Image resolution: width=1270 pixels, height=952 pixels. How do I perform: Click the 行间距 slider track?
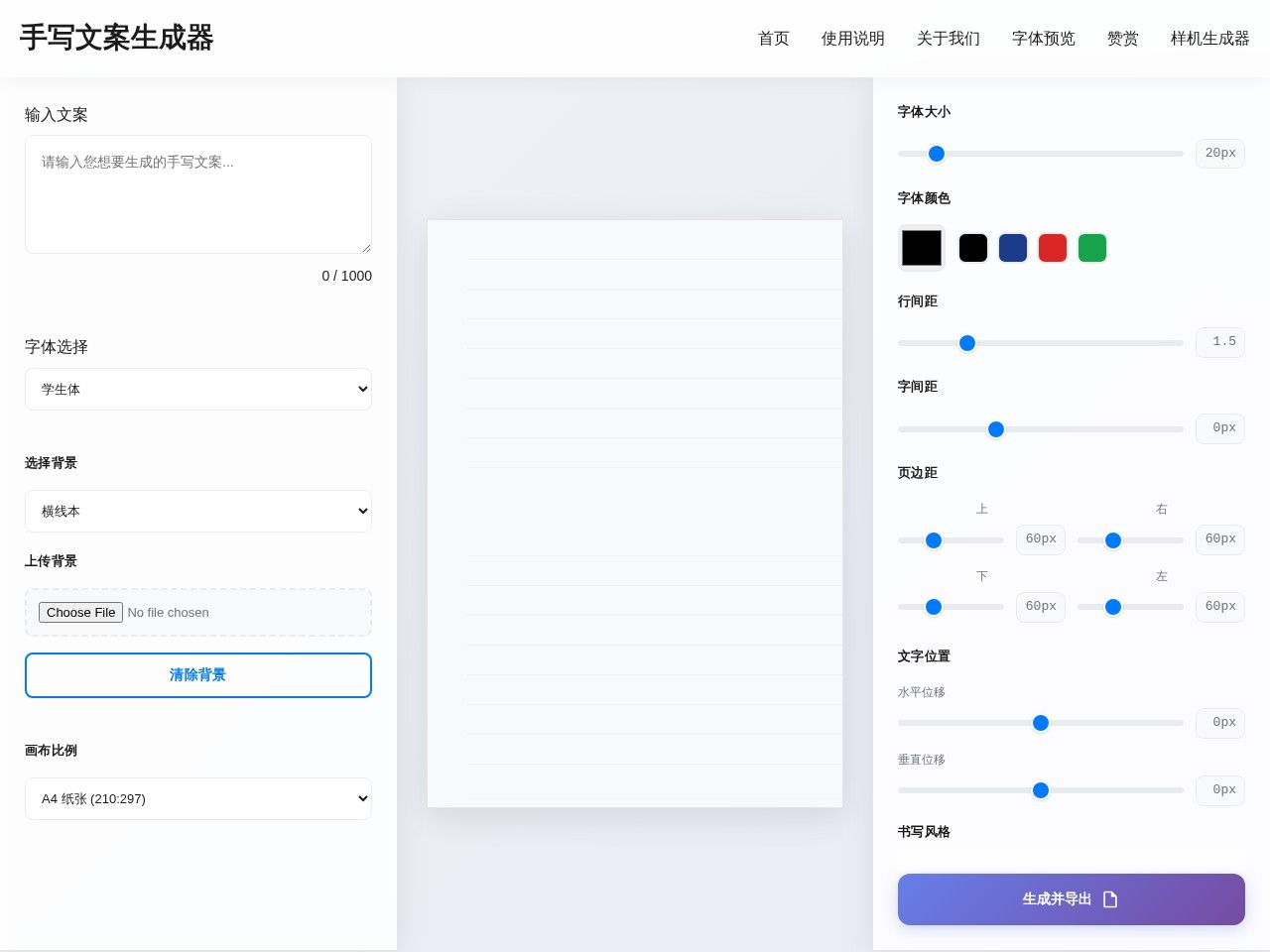[x=1041, y=343]
